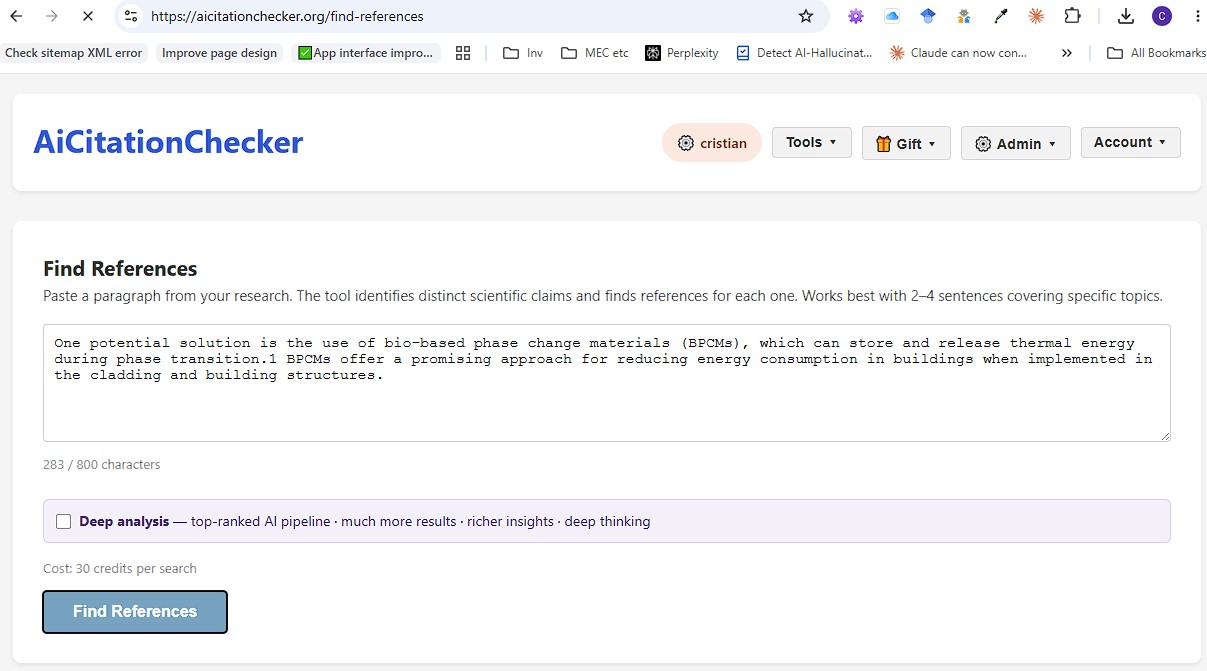
Task: Stop loading the page
Action: coord(87,16)
